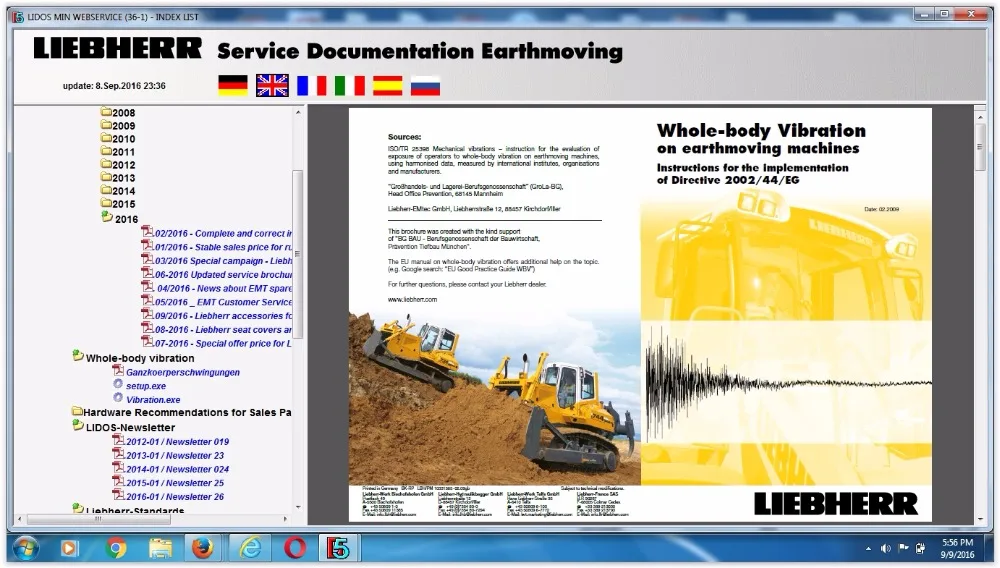Switch language to German flag
The height and width of the screenshot is (568, 1000).
[233, 85]
